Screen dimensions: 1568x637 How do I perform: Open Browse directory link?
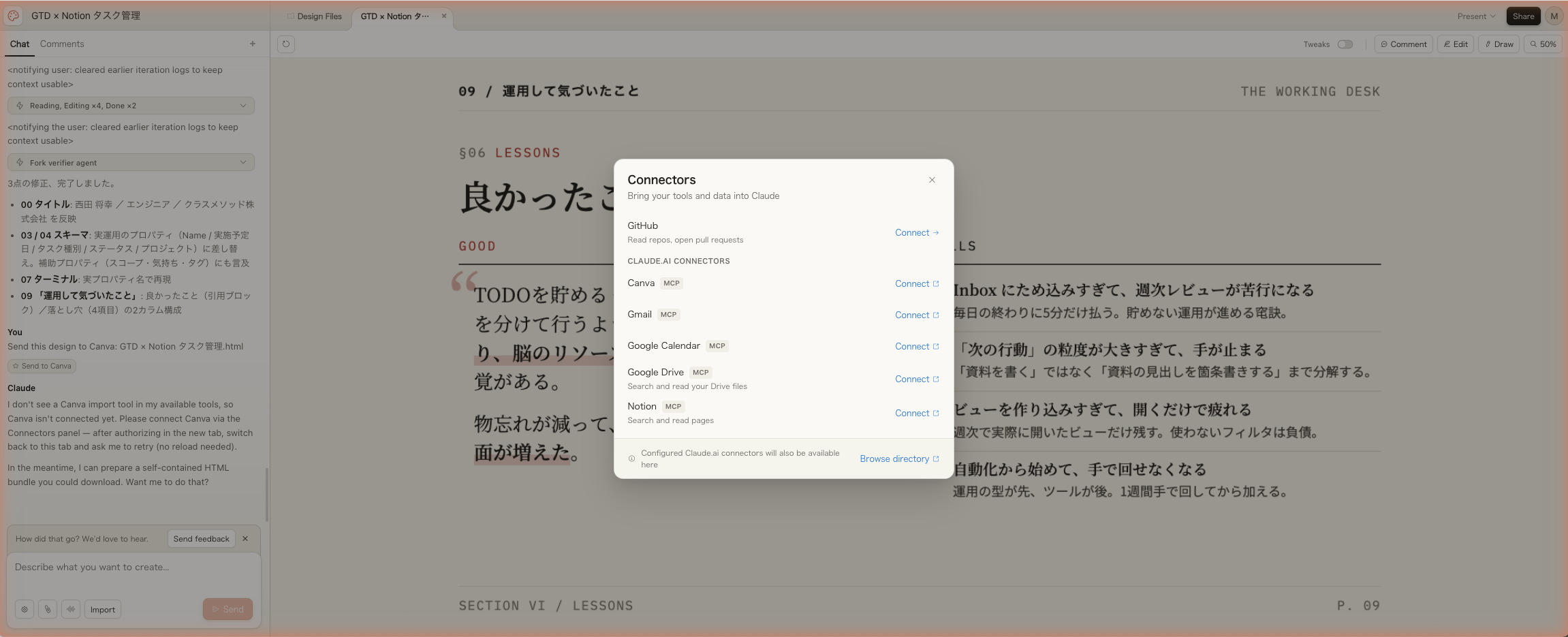(898, 459)
